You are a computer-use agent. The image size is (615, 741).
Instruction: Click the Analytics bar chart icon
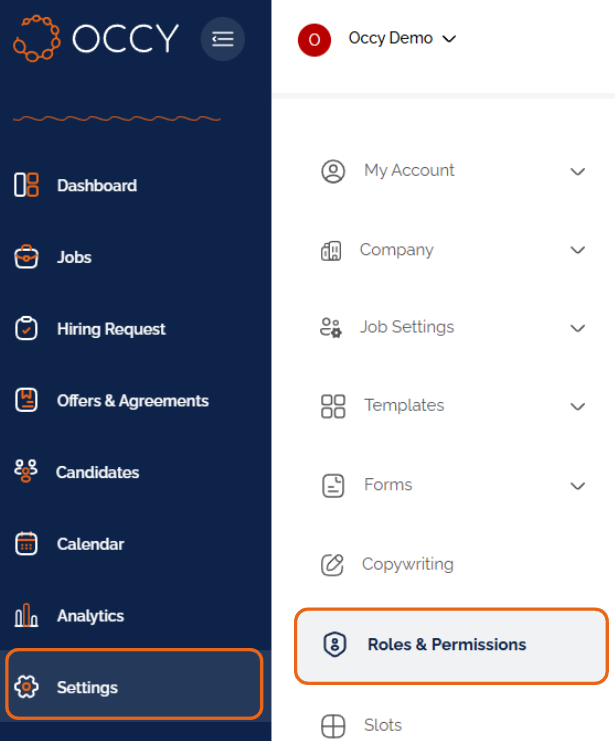(26, 615)
